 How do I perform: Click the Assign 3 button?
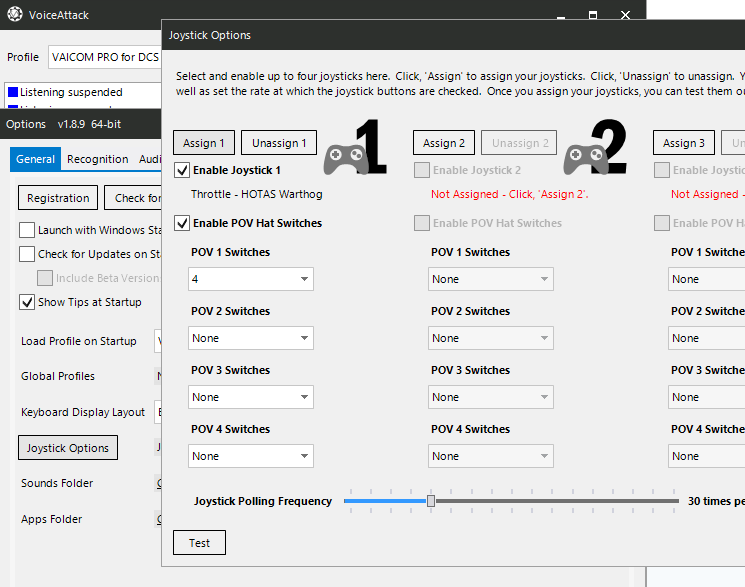684,143
